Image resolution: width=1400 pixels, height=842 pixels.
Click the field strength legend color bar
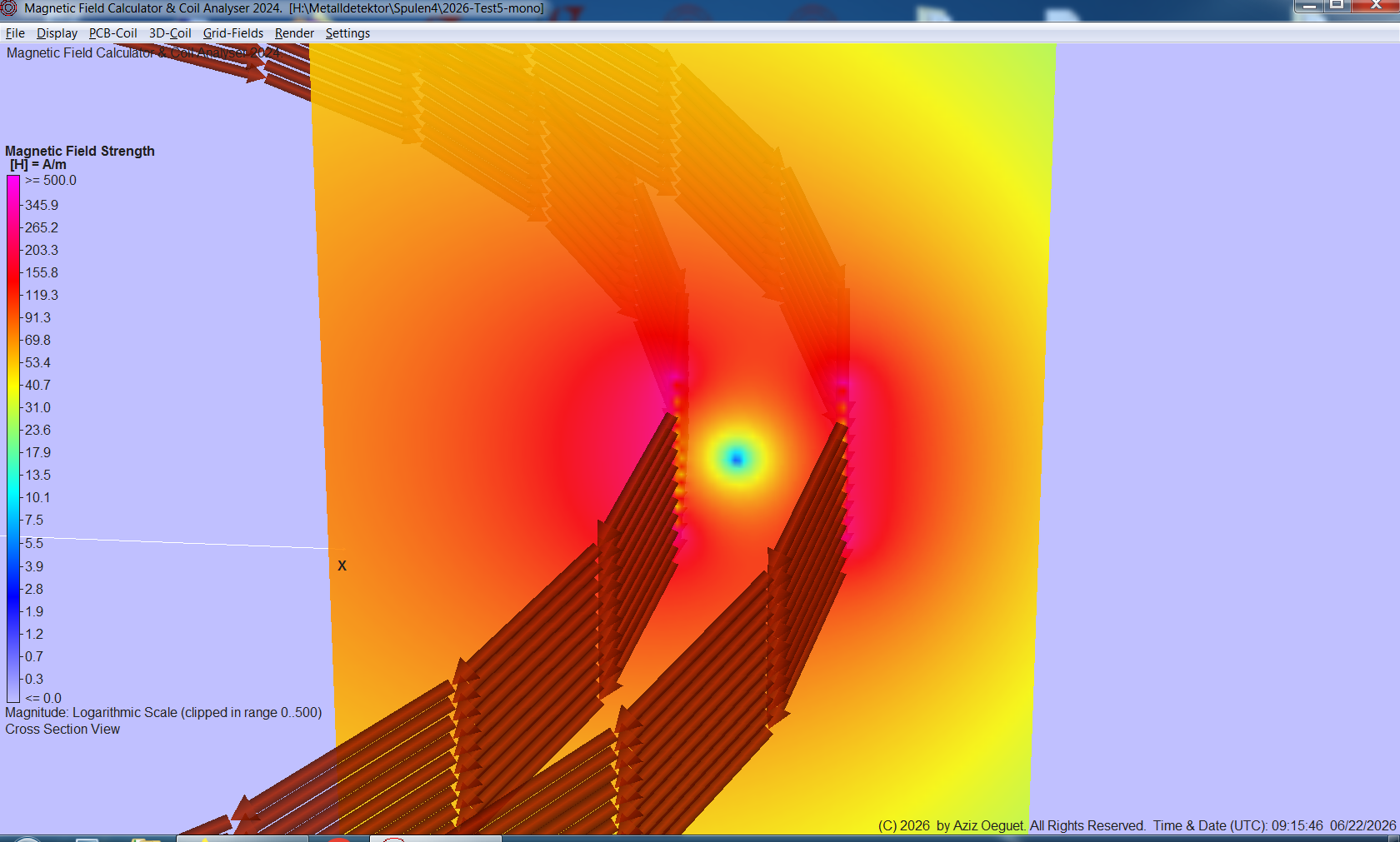(13, 439)
